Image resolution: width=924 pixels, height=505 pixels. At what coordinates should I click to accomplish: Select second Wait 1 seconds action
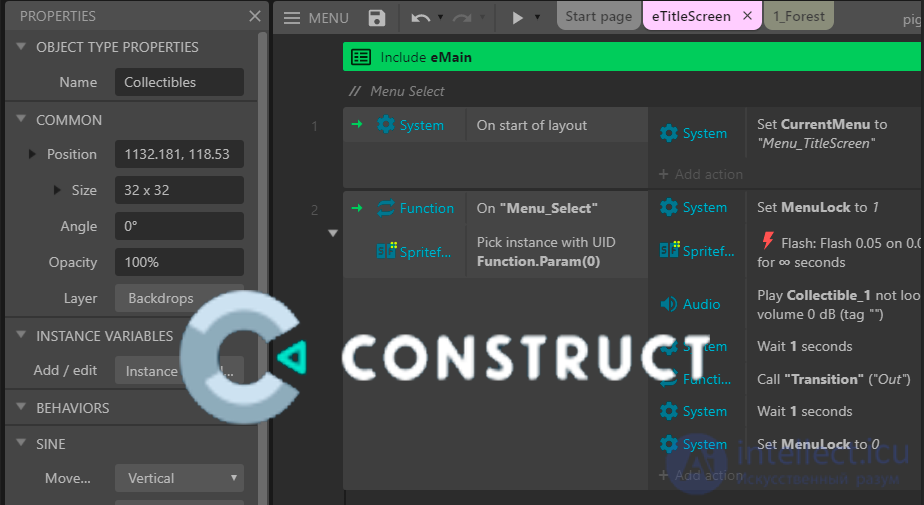tap(804, 411)
